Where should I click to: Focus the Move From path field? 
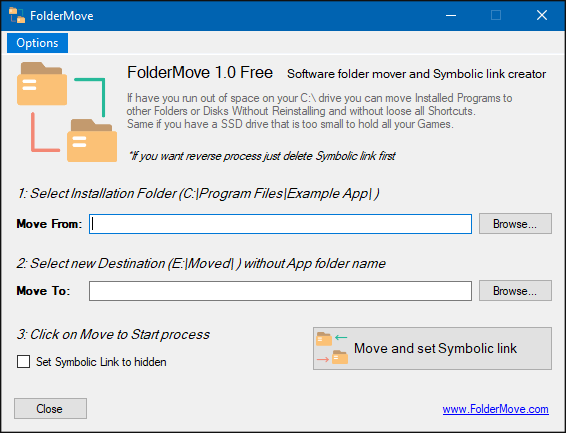280,224
